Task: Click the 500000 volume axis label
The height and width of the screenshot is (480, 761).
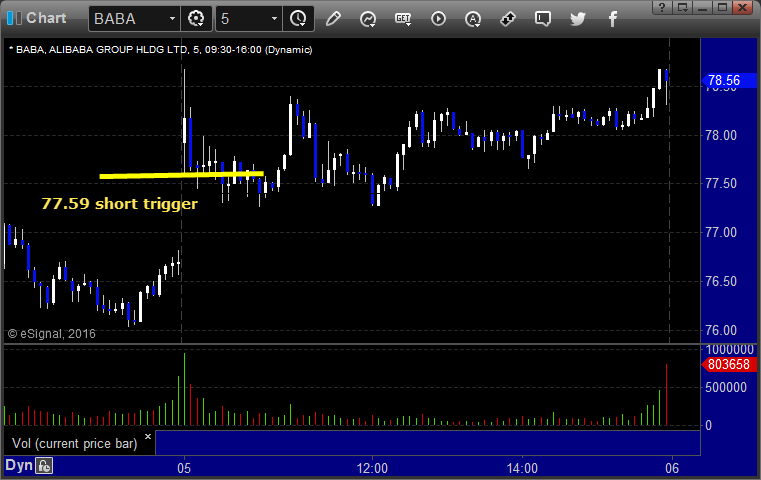Action: 726,387
